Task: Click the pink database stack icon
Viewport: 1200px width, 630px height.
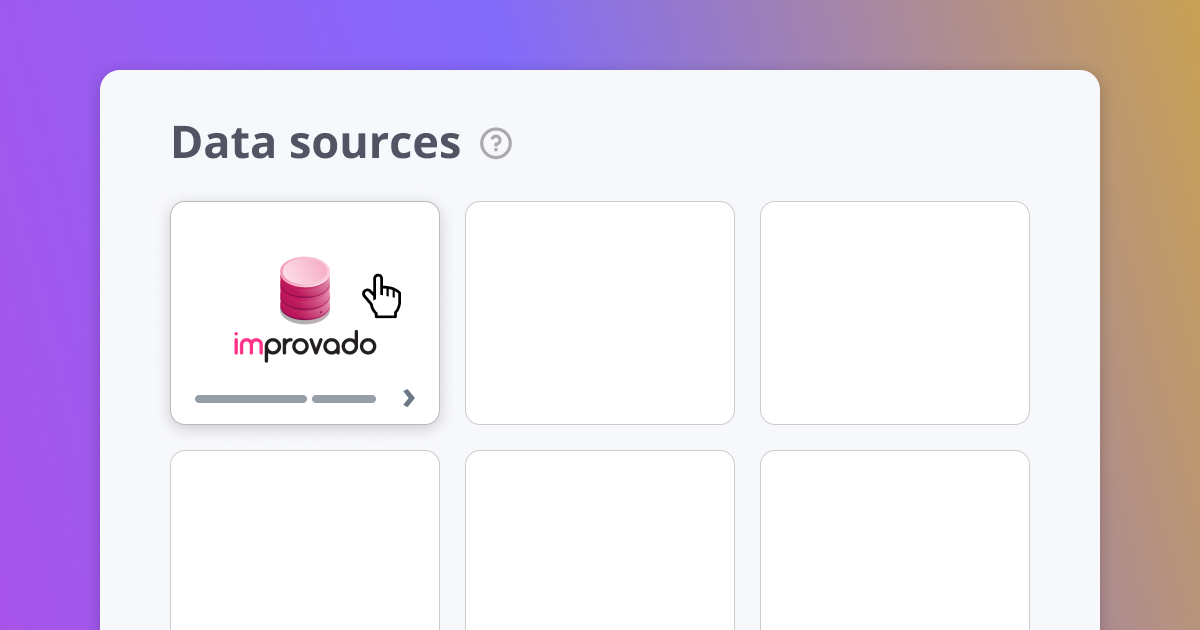Action: click(x=305, y=290)
